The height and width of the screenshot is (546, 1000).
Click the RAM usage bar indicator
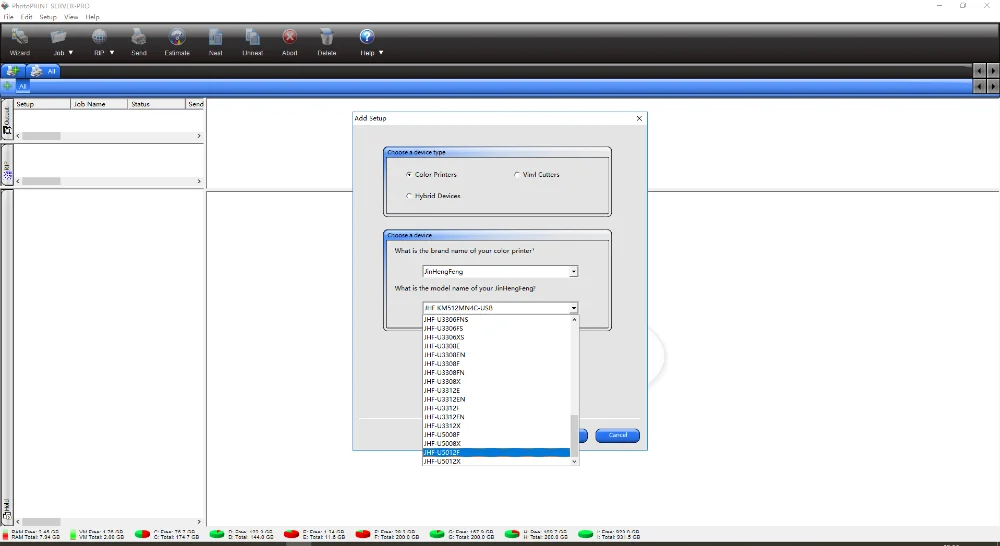point(6,534)
